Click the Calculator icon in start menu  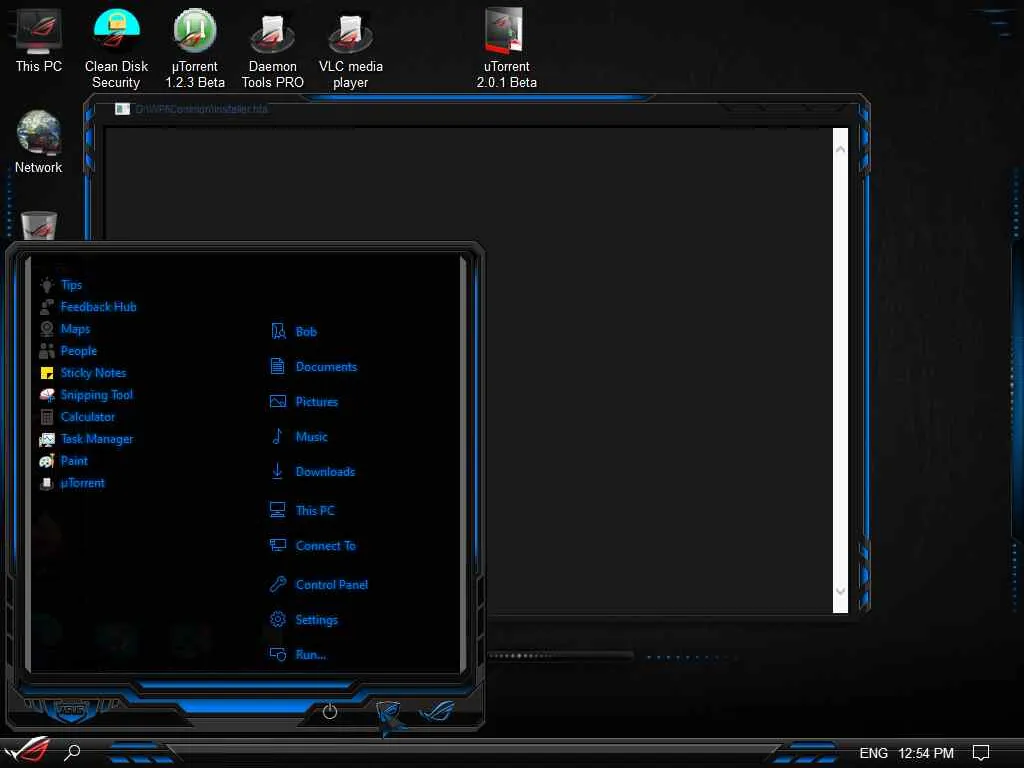47,417
